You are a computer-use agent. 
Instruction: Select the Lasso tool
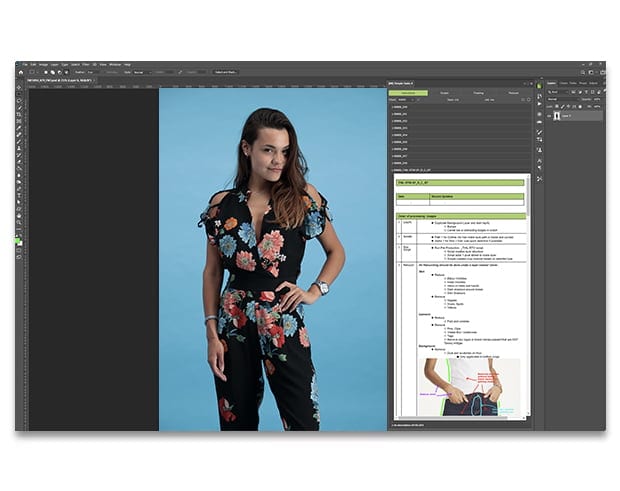coord(19,101)
